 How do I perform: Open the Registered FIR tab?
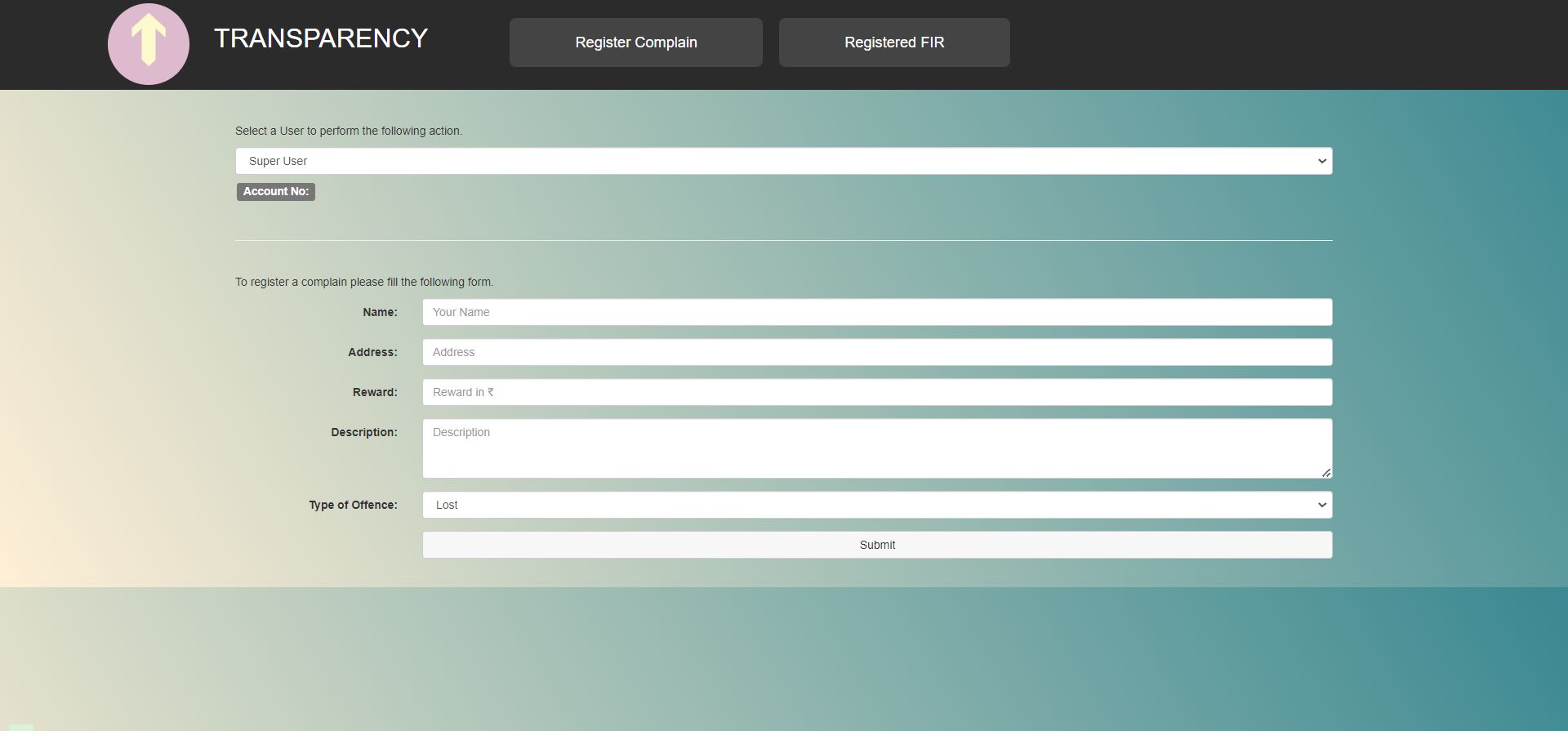pyautogui.click(x=894, y=42)
